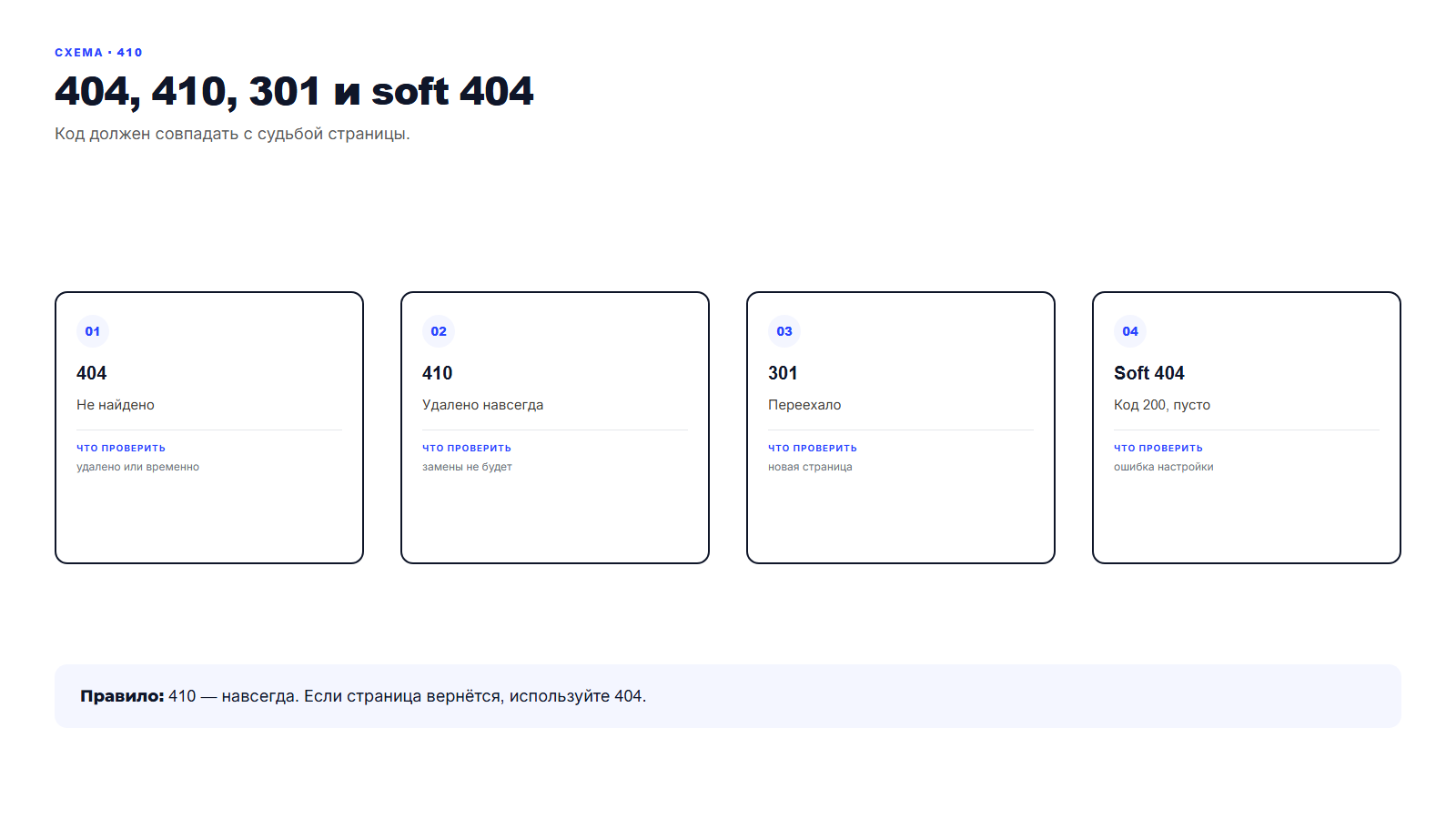Click 'ЧТО ПРОВЕРИТЬ' label in 404 card
Image resolution: width=1456 pixels, height=819 pixels.
(x=121, y=448)
